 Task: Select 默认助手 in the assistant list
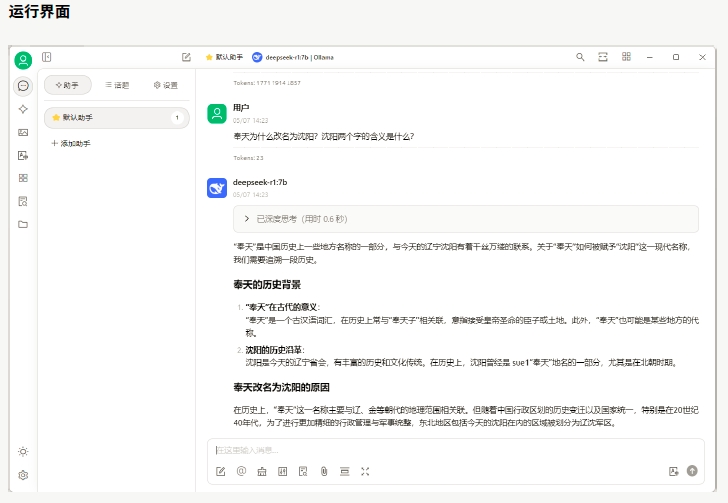tap(117, 118)
